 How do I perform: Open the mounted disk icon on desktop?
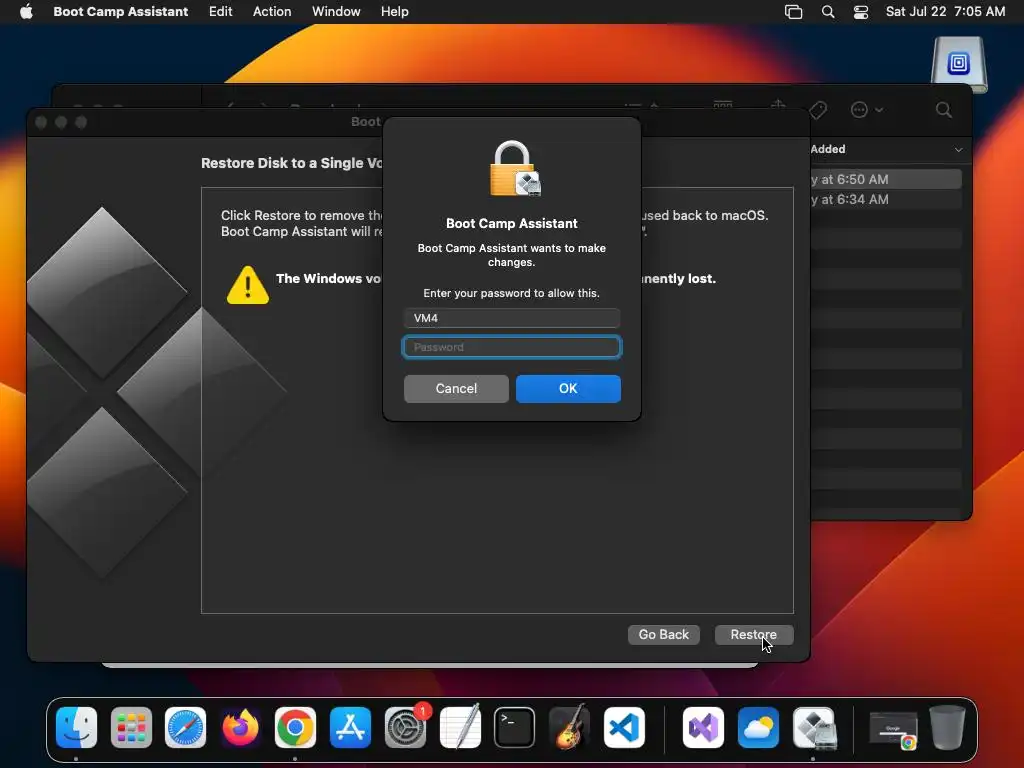click(x=959, y=64)
